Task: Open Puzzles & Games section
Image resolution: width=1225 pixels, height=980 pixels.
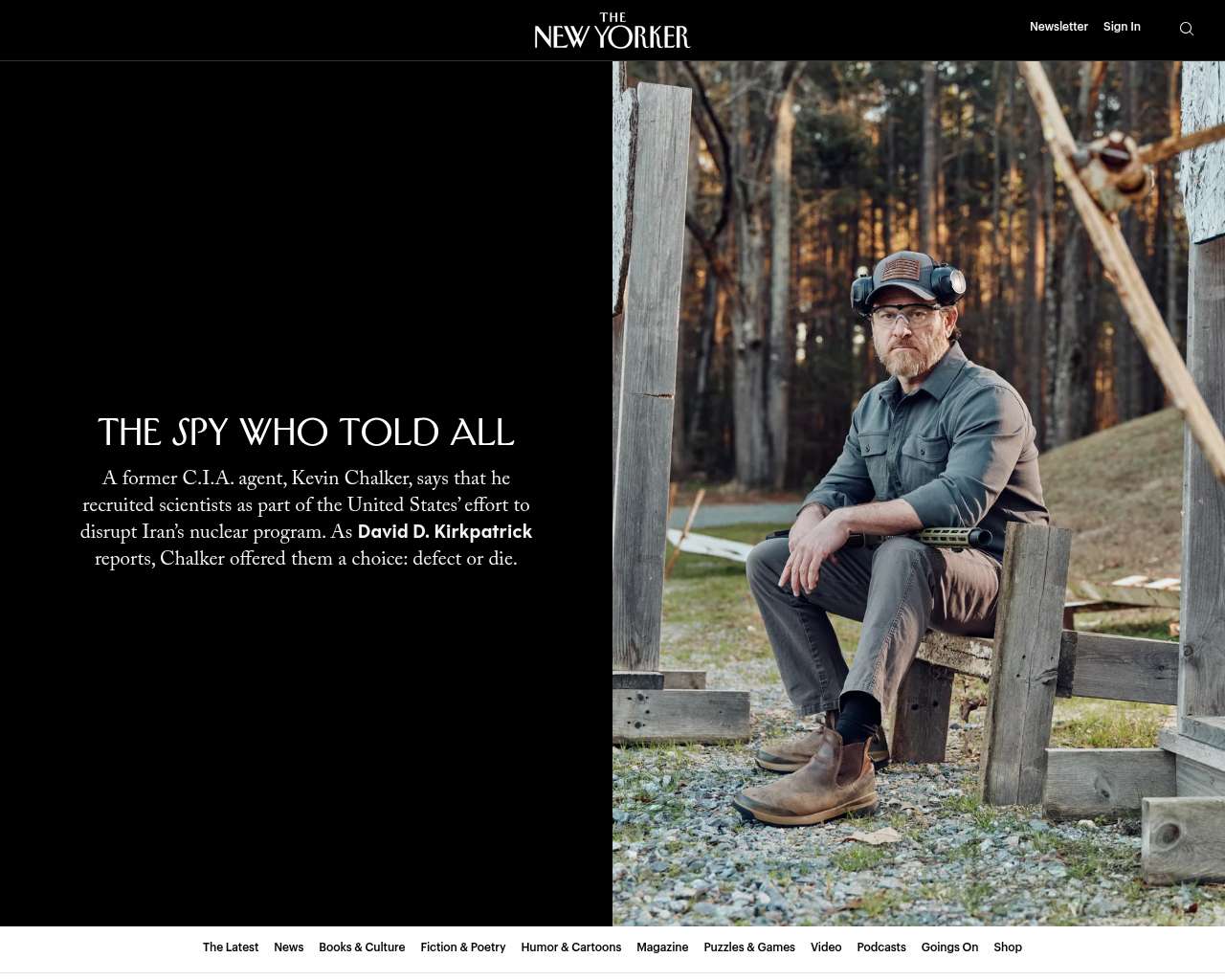Action: [x=749, y=947]
